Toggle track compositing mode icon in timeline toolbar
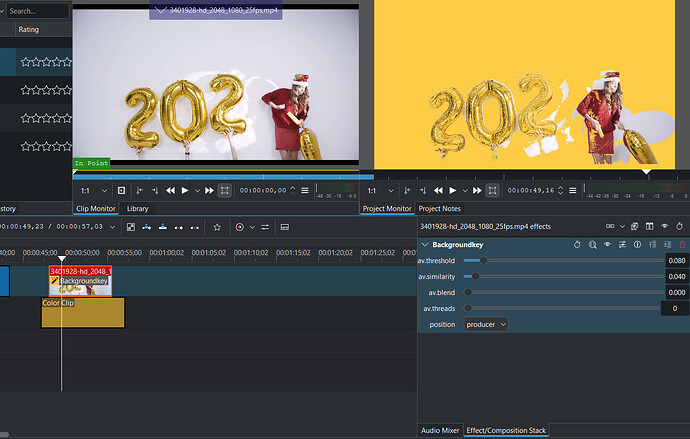Screen dimensions: 690x439 131,227
